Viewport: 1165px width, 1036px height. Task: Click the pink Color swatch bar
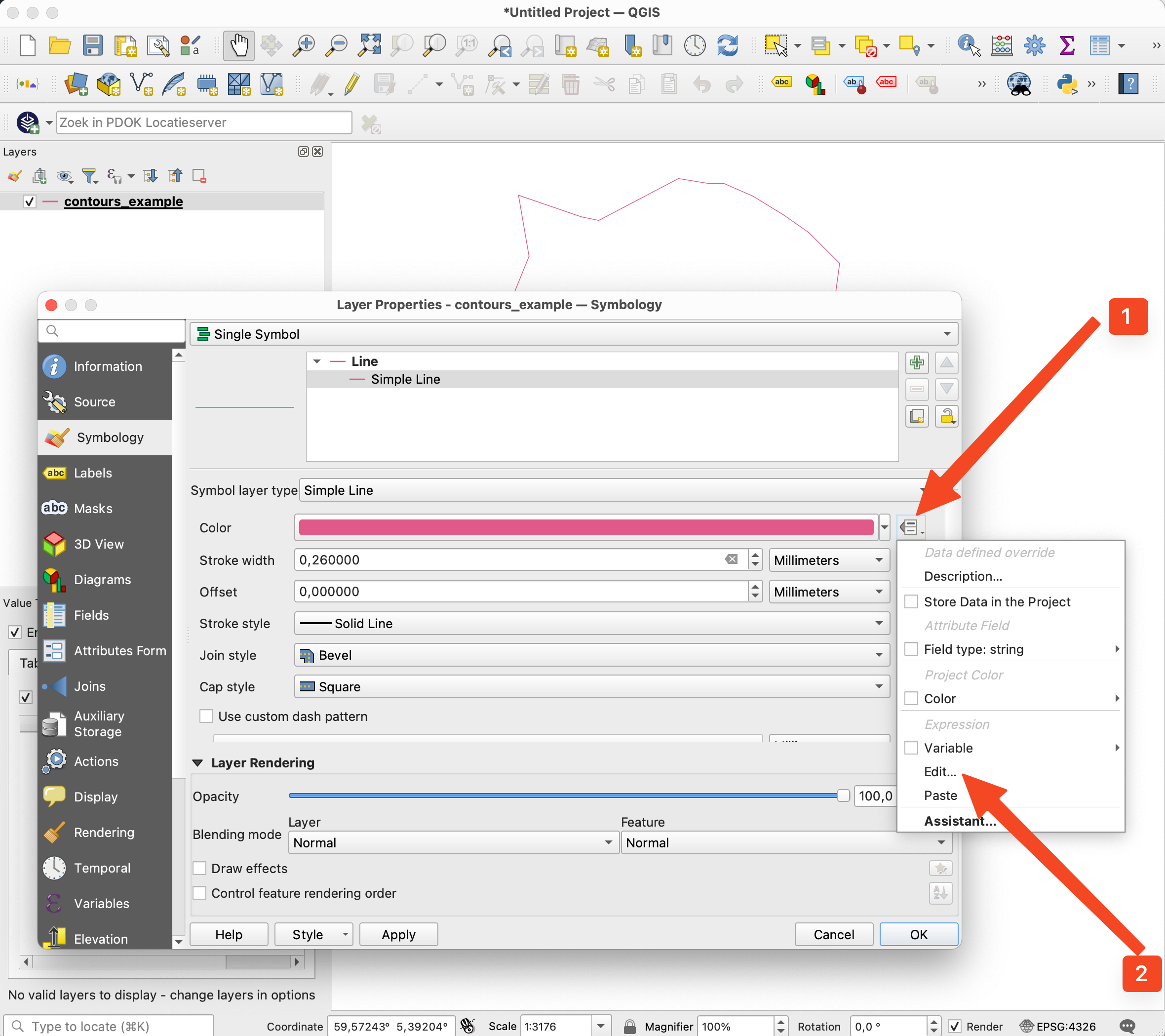point(586,528)
